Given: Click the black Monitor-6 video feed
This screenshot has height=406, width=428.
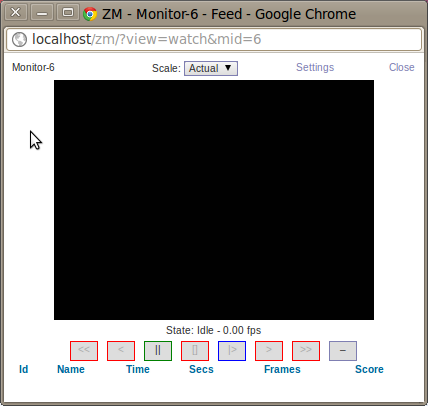Looking at the screenshot, I should click(214, 200).
